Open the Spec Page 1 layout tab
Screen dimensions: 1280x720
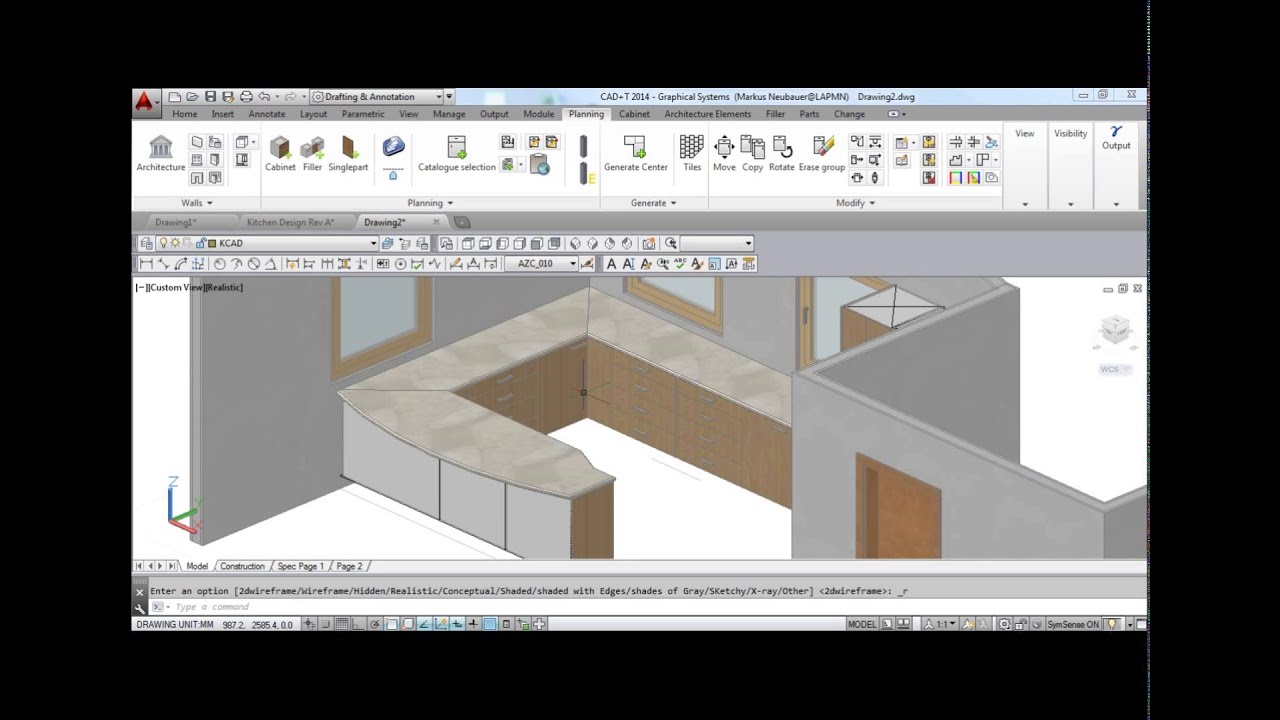tap(300, 566)
